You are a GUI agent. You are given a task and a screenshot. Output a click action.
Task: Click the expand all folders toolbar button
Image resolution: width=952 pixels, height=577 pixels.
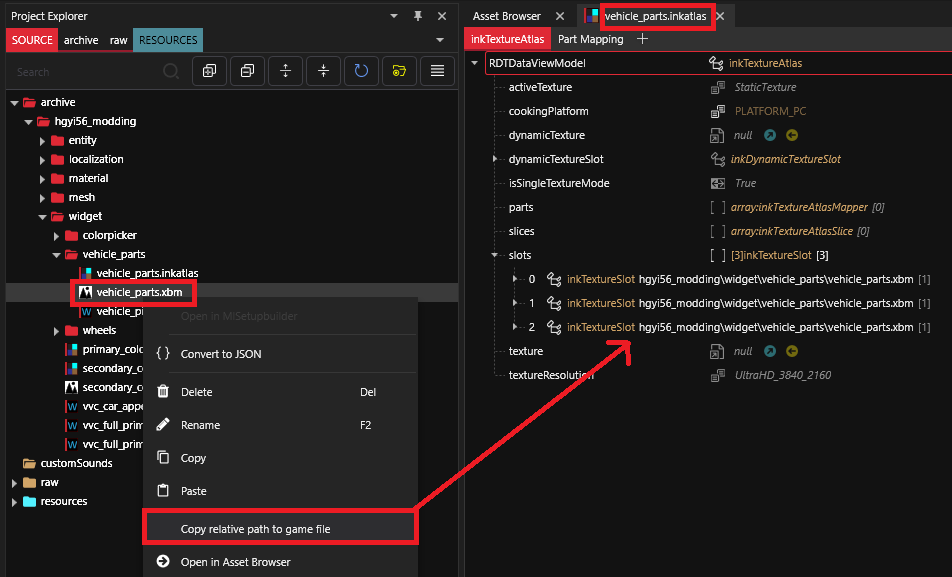(209, 71)
